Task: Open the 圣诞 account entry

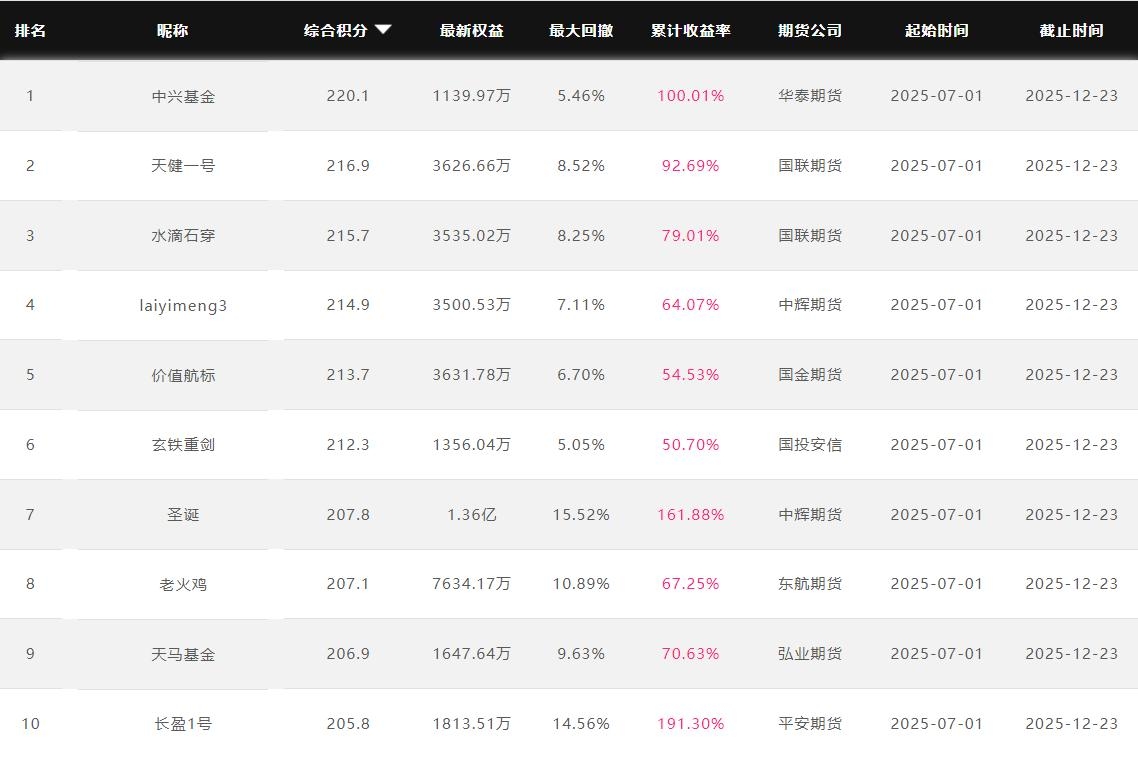Action: pyautogui.click(x=183, y=515)
